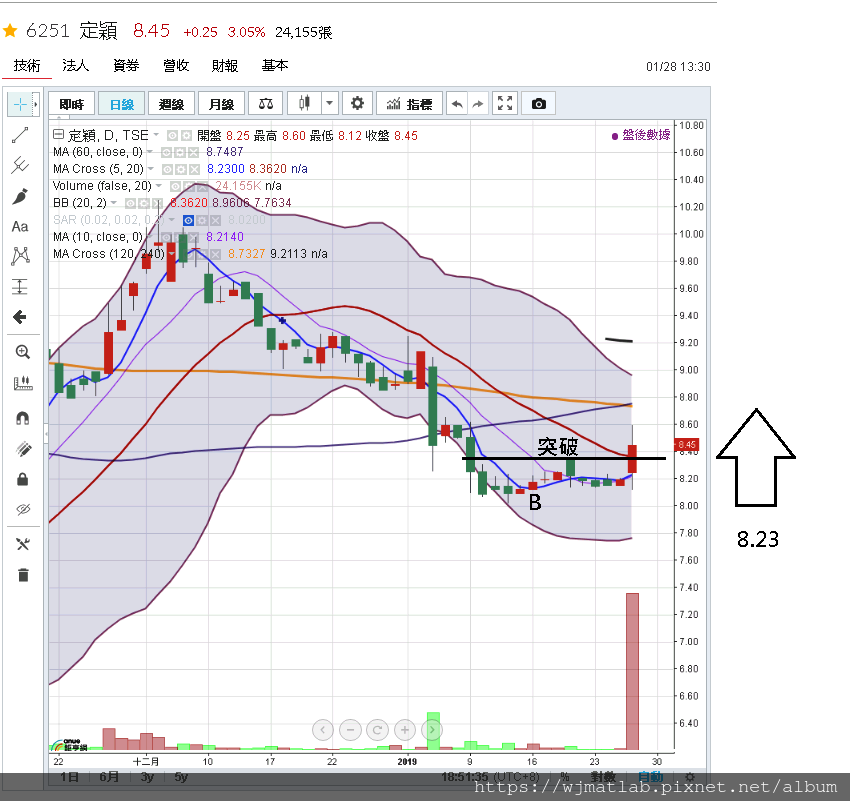Reset chart view with circular arrow
This screenshot has height=801, width=850.
[377, 730]
